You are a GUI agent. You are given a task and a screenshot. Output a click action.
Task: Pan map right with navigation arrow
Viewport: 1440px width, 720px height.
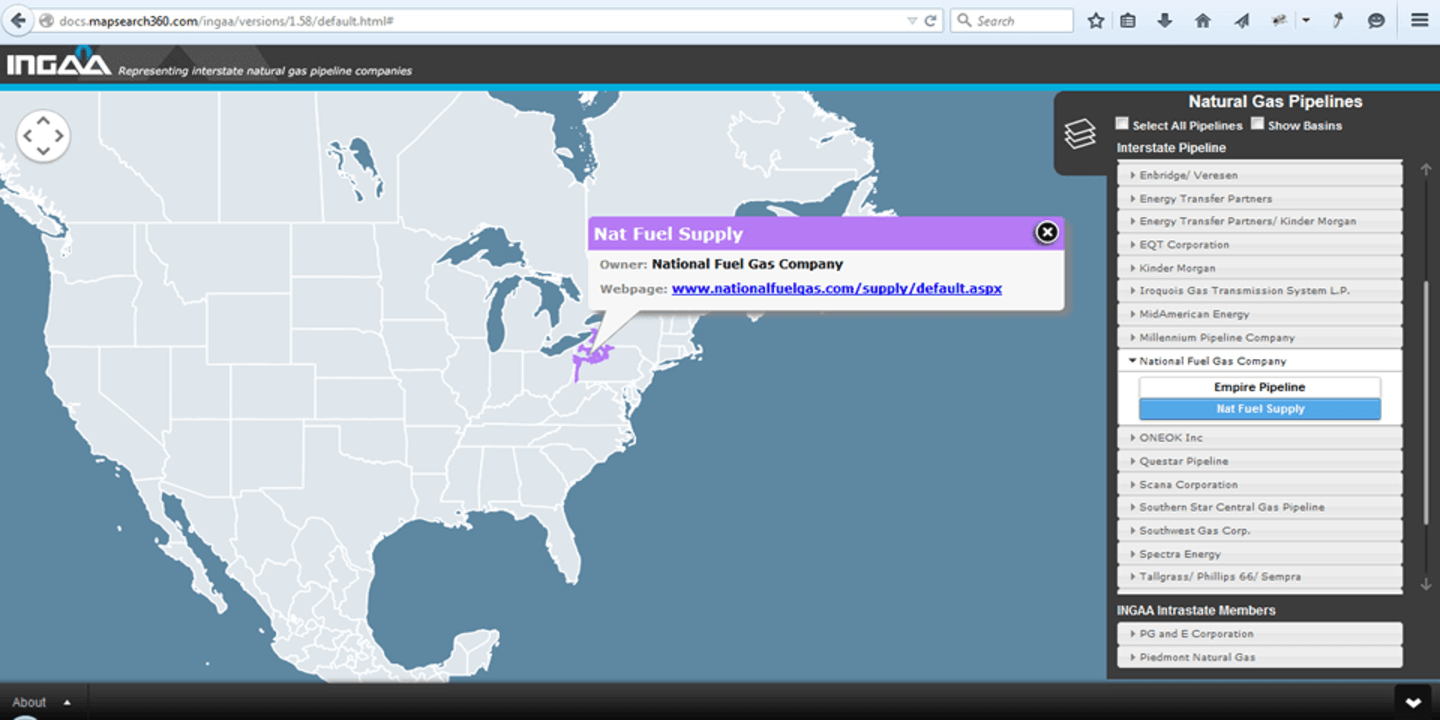[59, 135]
